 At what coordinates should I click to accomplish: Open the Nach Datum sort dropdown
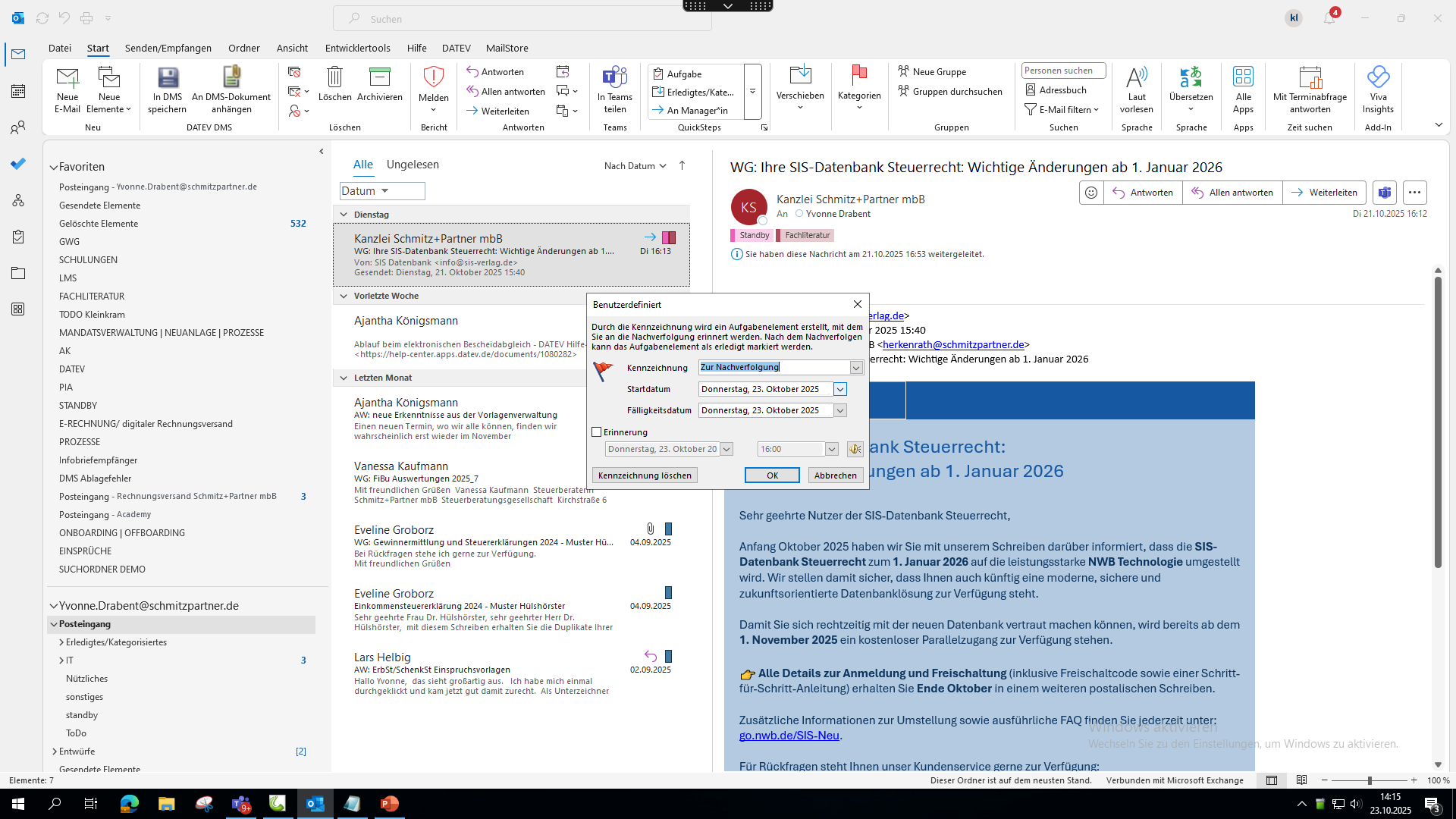click(x=635, y=166)
